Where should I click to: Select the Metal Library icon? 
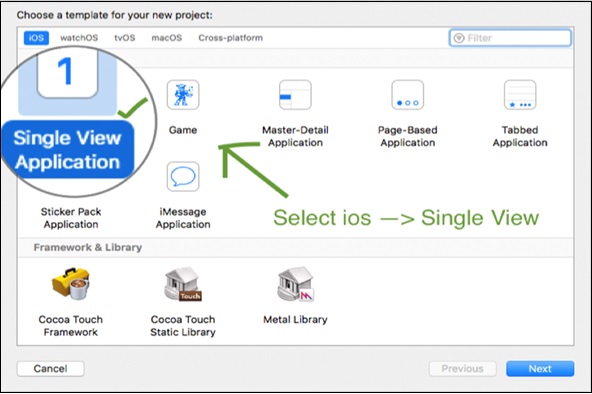(295, 284)
